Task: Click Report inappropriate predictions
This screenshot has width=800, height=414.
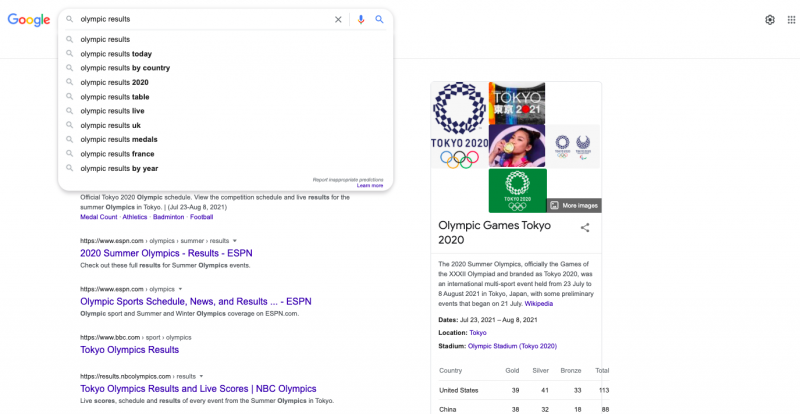Action: [x=348, y=180]
